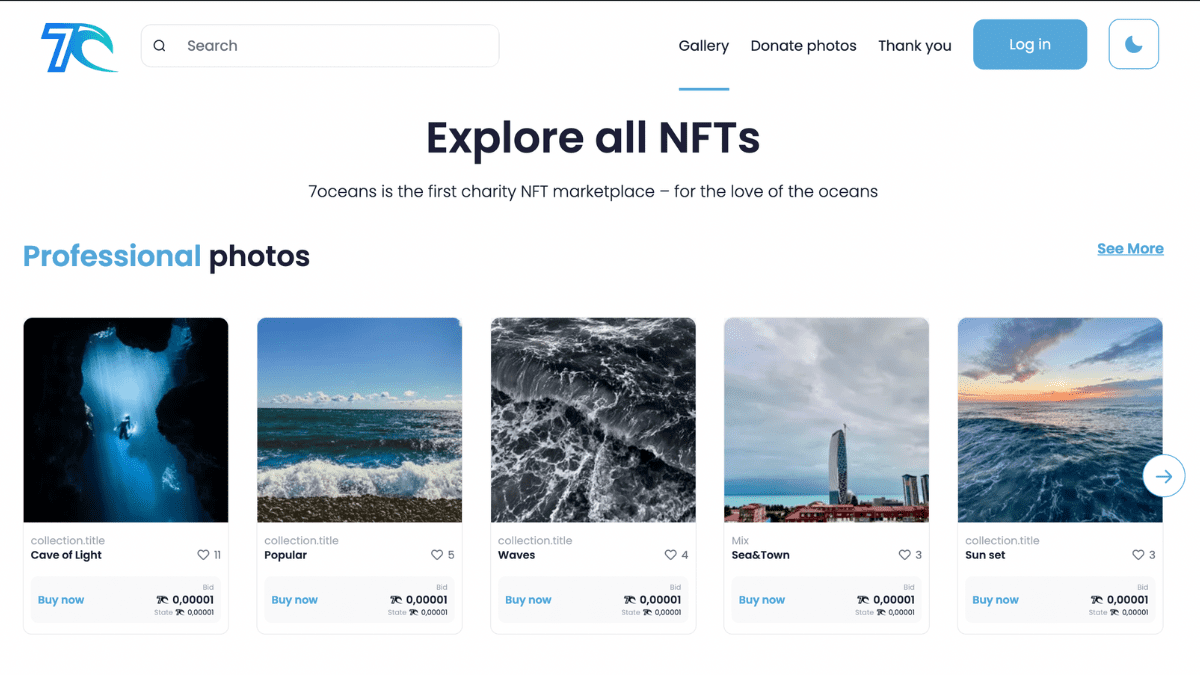Image resolution: width=1200 pixels, height=675 pixels.
Task: Click heart icon on Sea&Town card
Action: (x=904, y=555)
